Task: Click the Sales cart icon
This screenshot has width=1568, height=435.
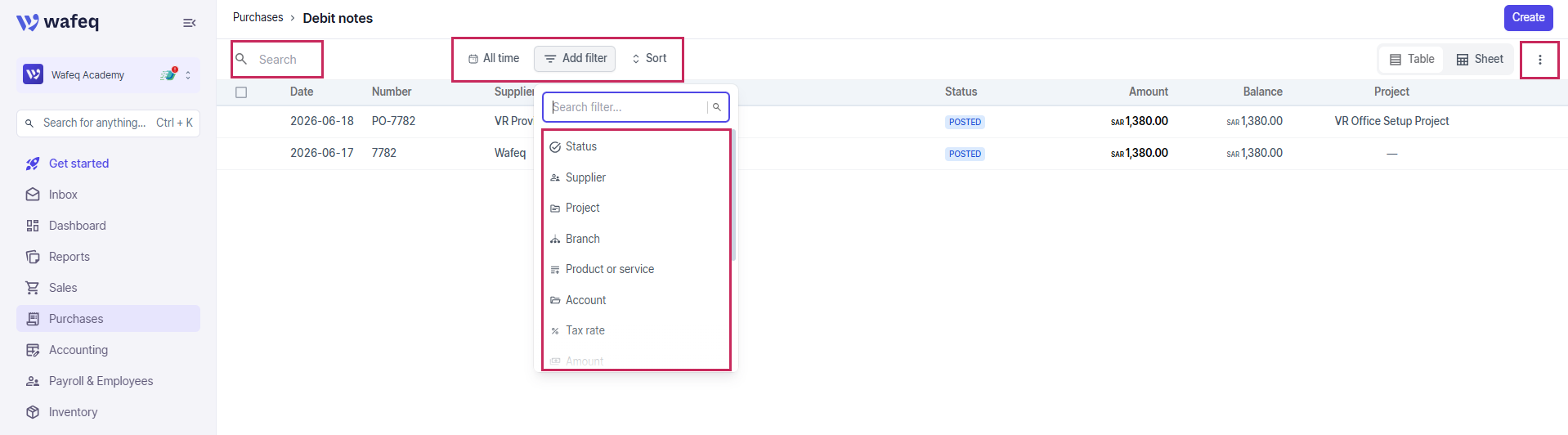Action: coord(33,288)
